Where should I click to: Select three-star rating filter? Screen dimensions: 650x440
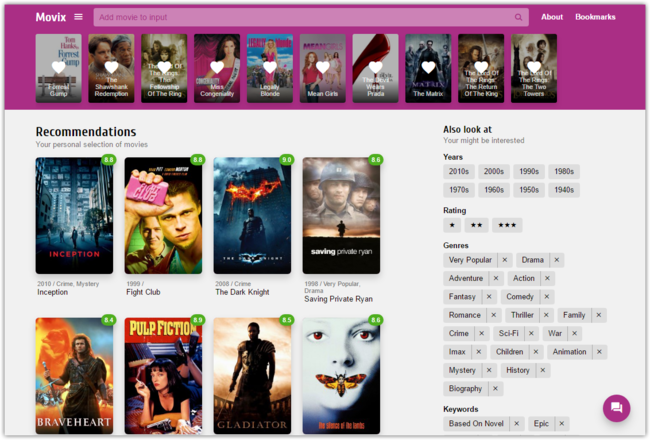[x=507, y=225]
